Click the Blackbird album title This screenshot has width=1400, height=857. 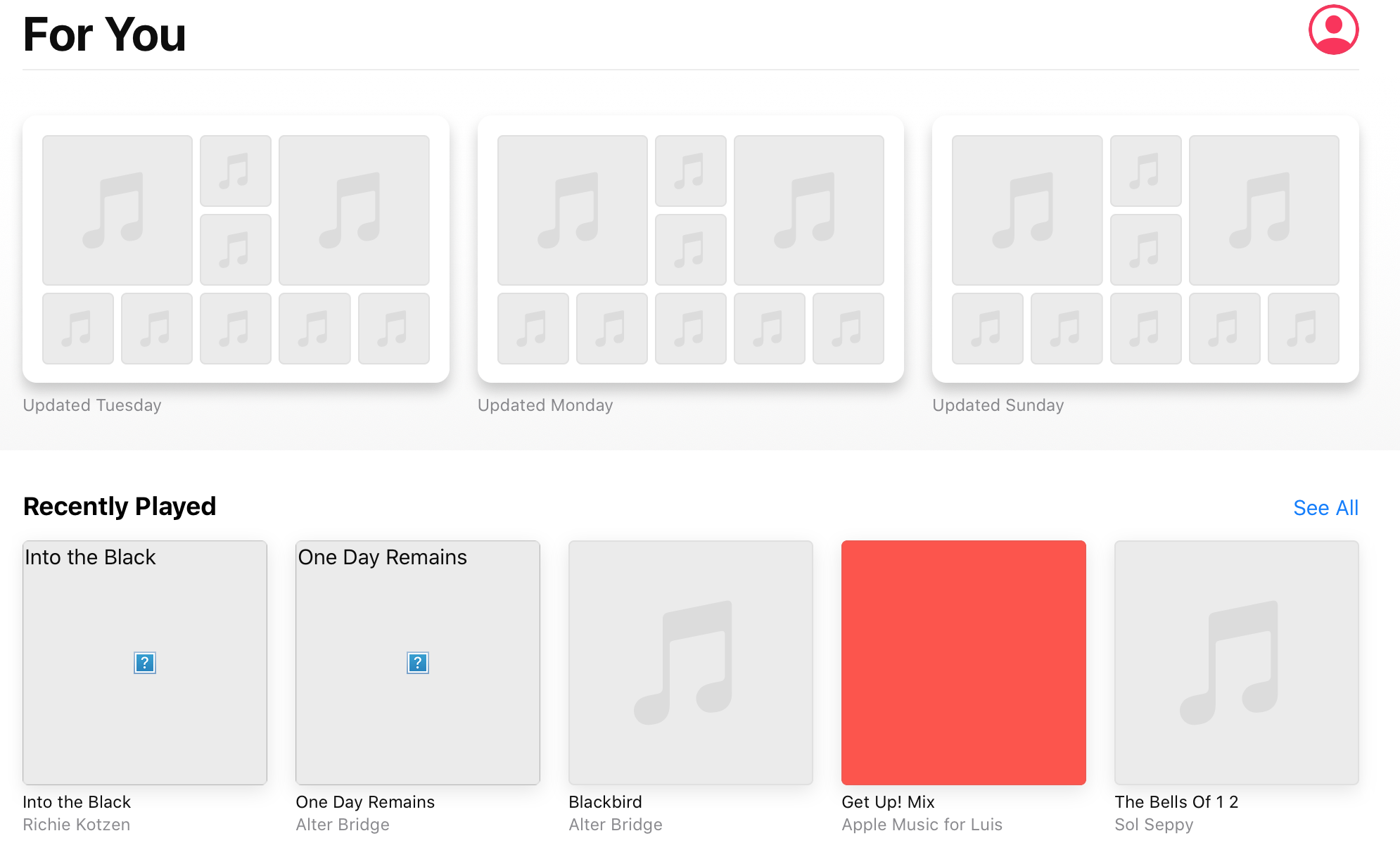coord(605,801)
